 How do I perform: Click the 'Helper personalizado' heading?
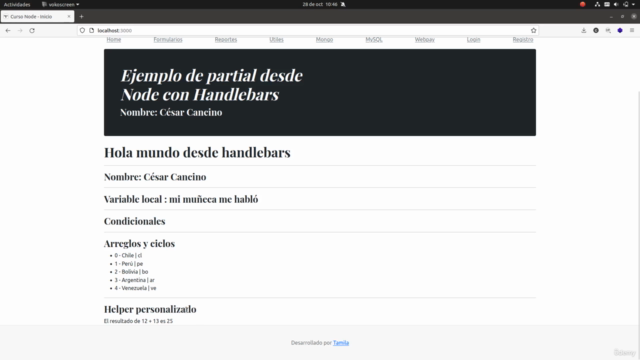click(150, 309)
